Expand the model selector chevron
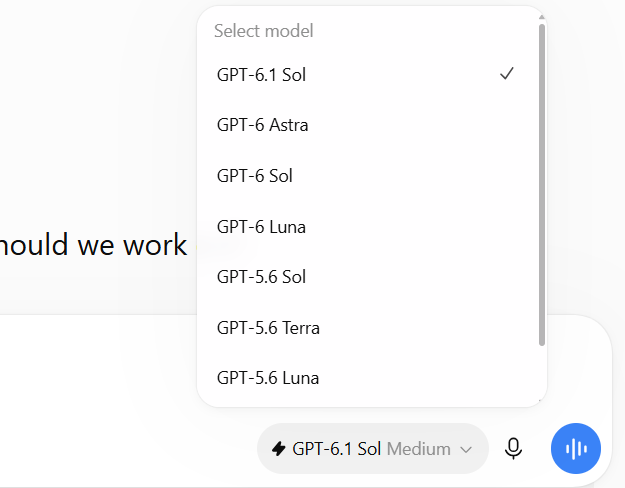This screenshot has height=488, width=625. click(x=466, y=450)
